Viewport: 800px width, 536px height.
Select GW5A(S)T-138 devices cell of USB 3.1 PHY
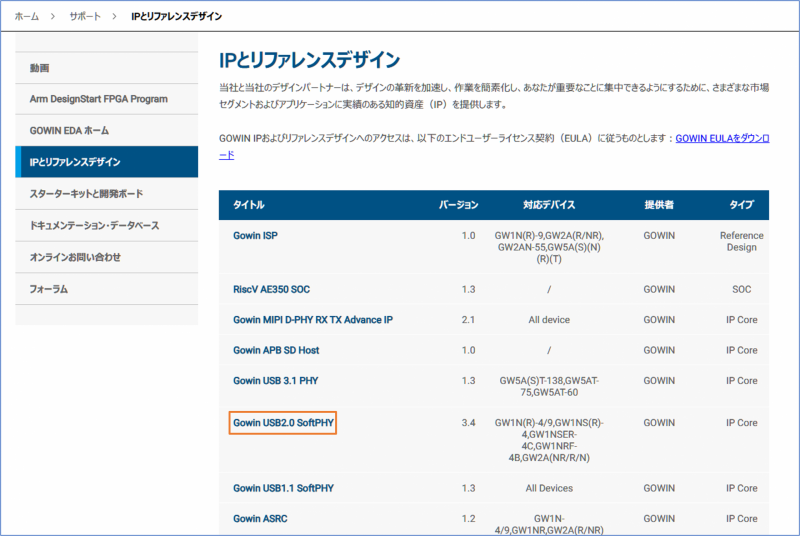(549, 387)
